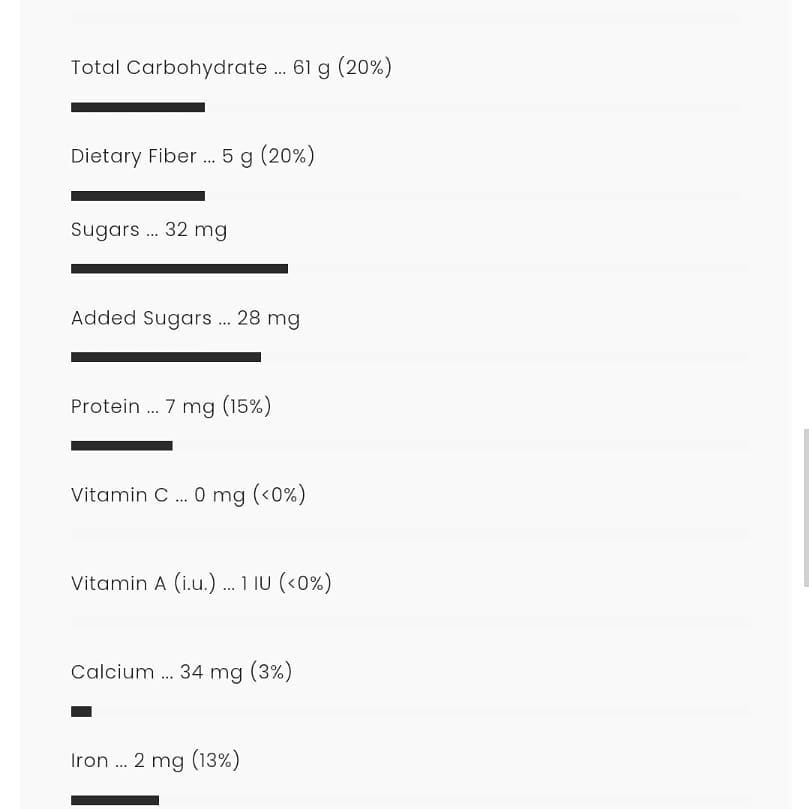Click the Iron 2 mg label
The height and width of the screenshot is (809, 809).
tap(155, 761)
